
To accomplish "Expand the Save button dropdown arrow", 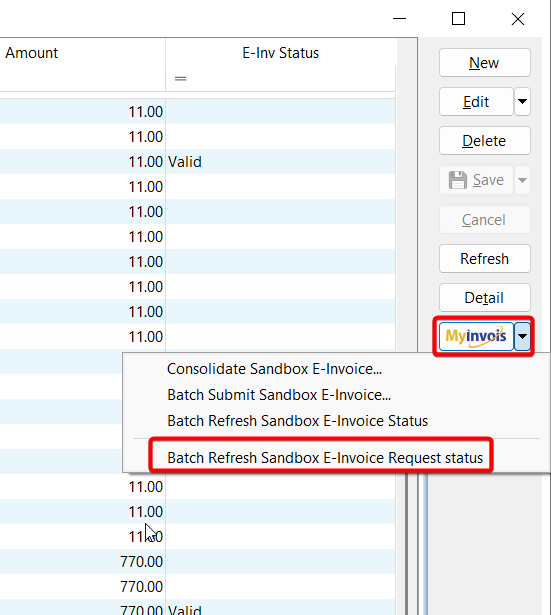I will (x=522, y=180).
